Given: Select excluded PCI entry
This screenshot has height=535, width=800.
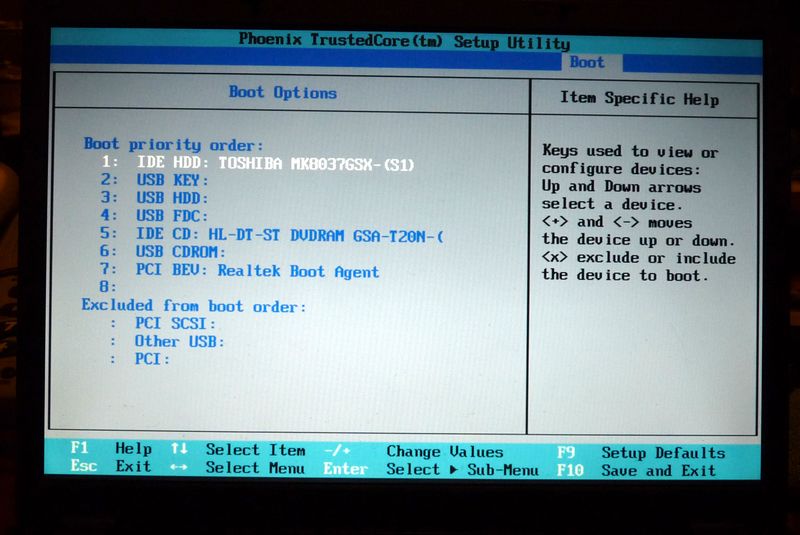Looking at the screenshot, I should [140, 359].
